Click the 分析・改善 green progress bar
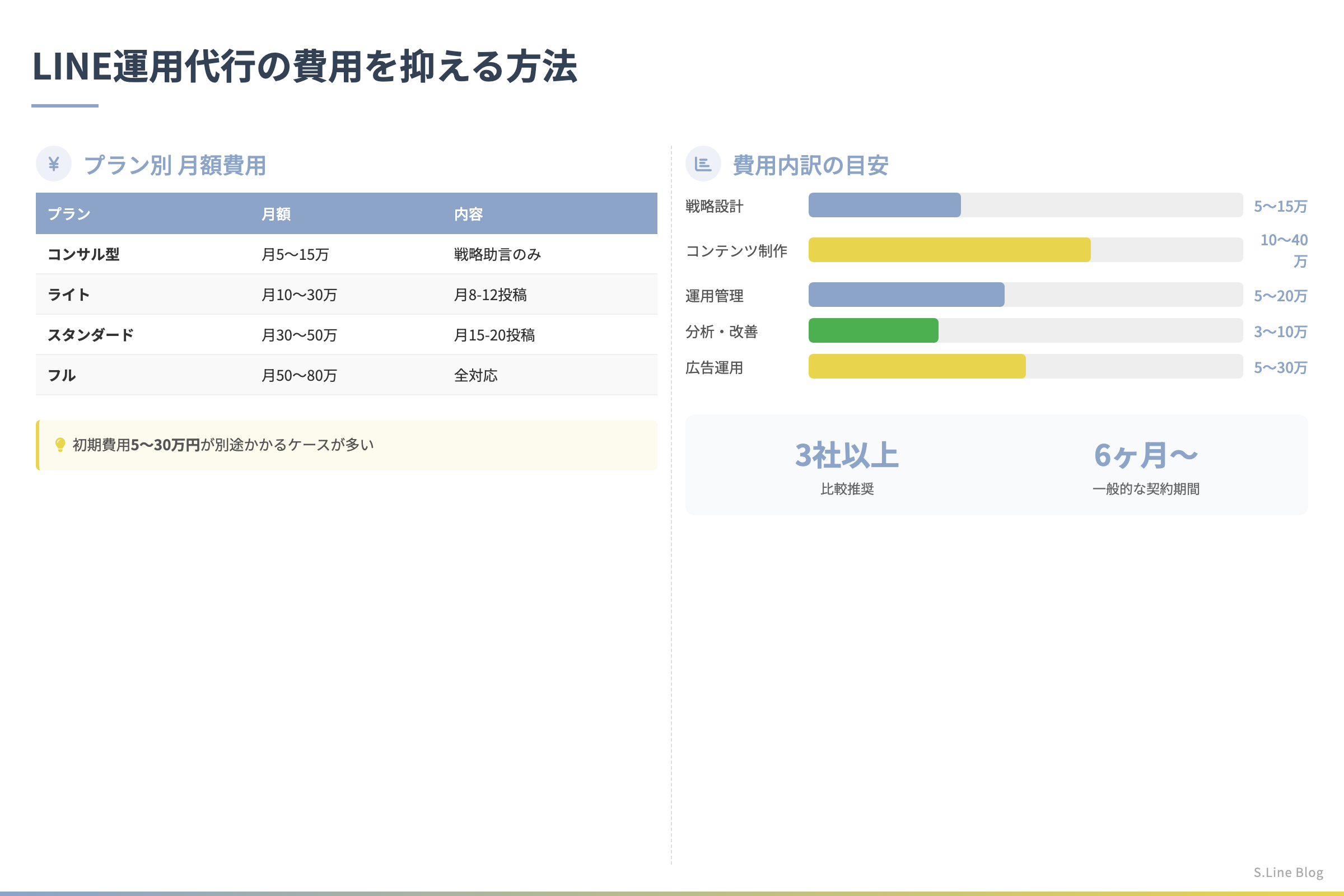This screenshot has width=1344, height=896. point(873,330)
